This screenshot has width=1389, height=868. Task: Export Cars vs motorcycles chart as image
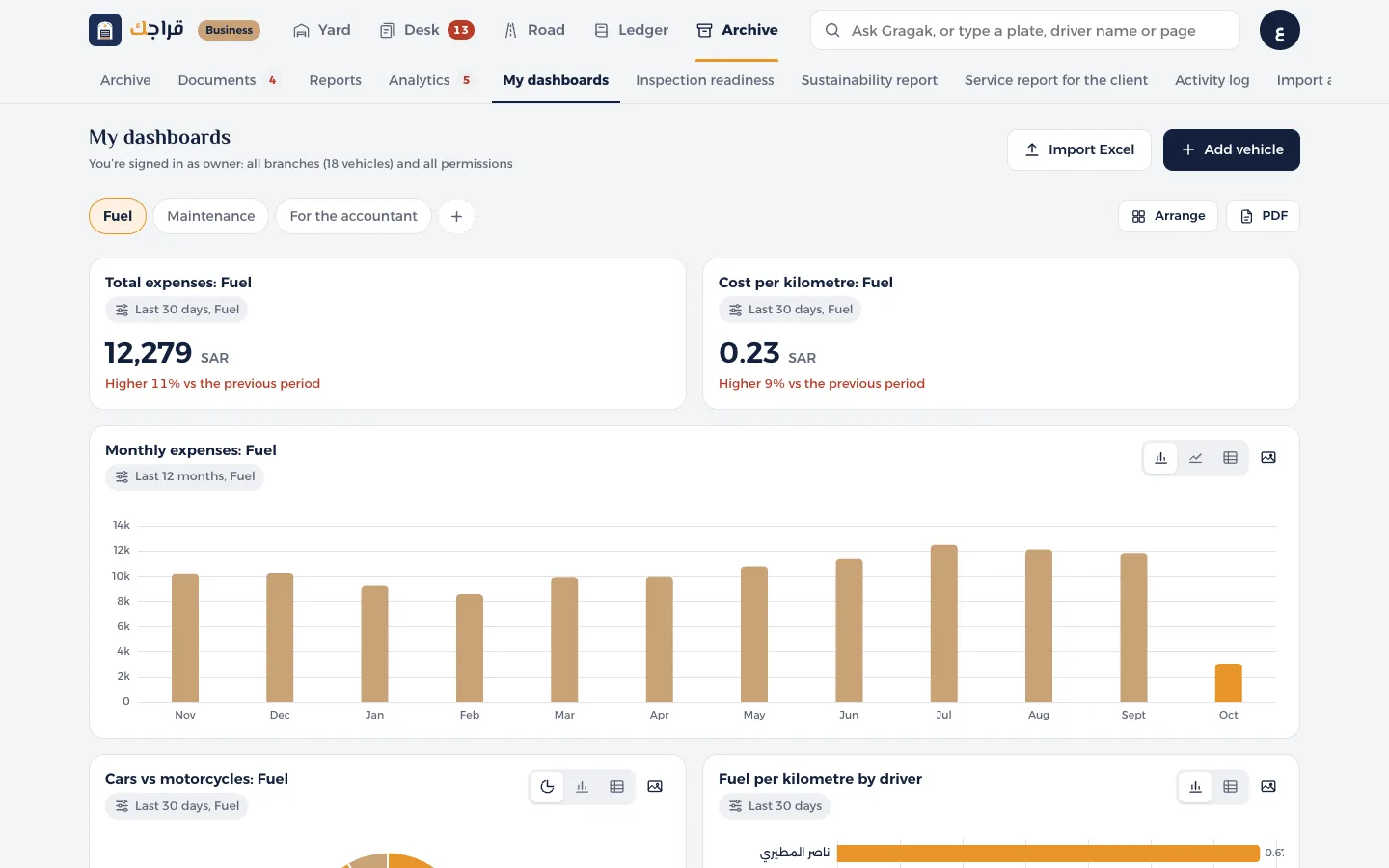[x=655, y=787]
